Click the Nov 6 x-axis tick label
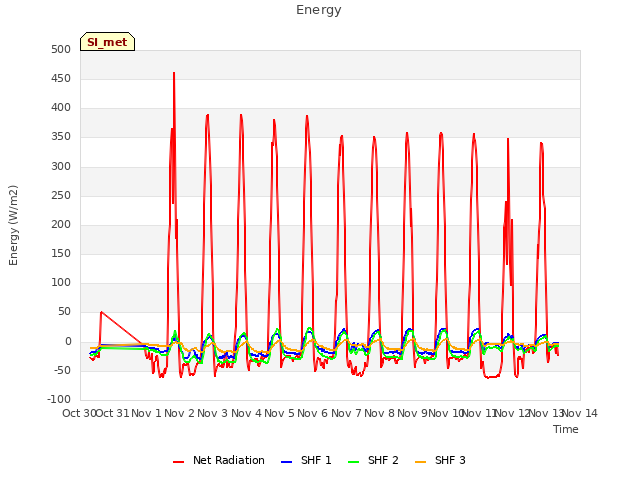The width and height of the screenshot is (640, 480). tap(313, 413)
